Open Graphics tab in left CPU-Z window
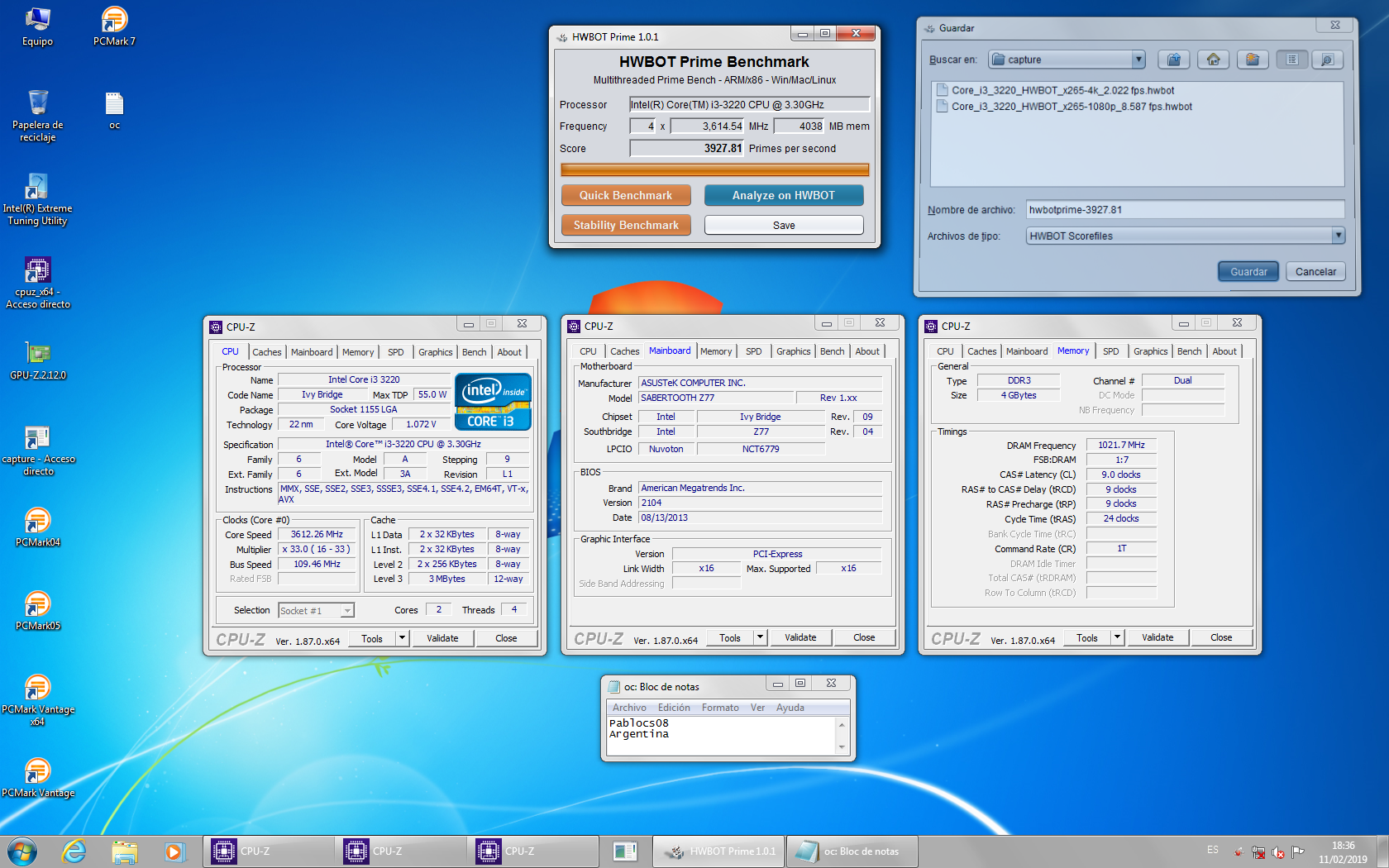Image resolution: width=1389 pixels, height=868 pixels. (435, 352)
